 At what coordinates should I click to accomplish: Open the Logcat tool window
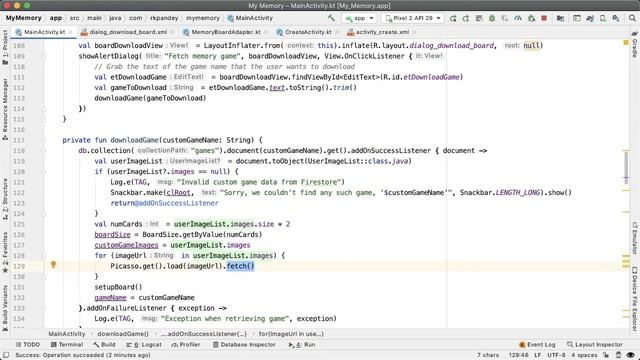(144, 344)
